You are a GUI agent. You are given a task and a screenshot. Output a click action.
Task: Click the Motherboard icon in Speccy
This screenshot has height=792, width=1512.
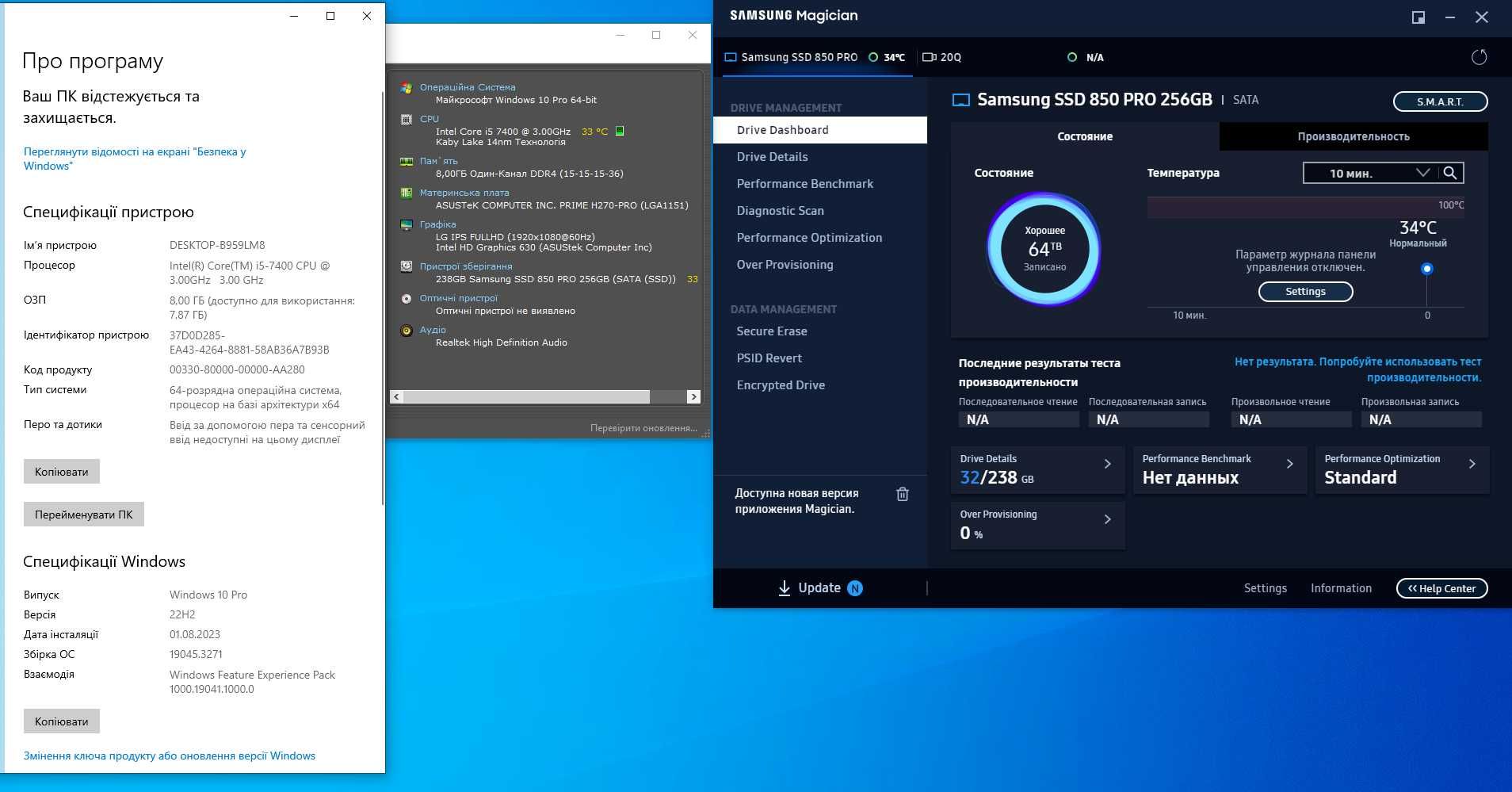(407, 193)
